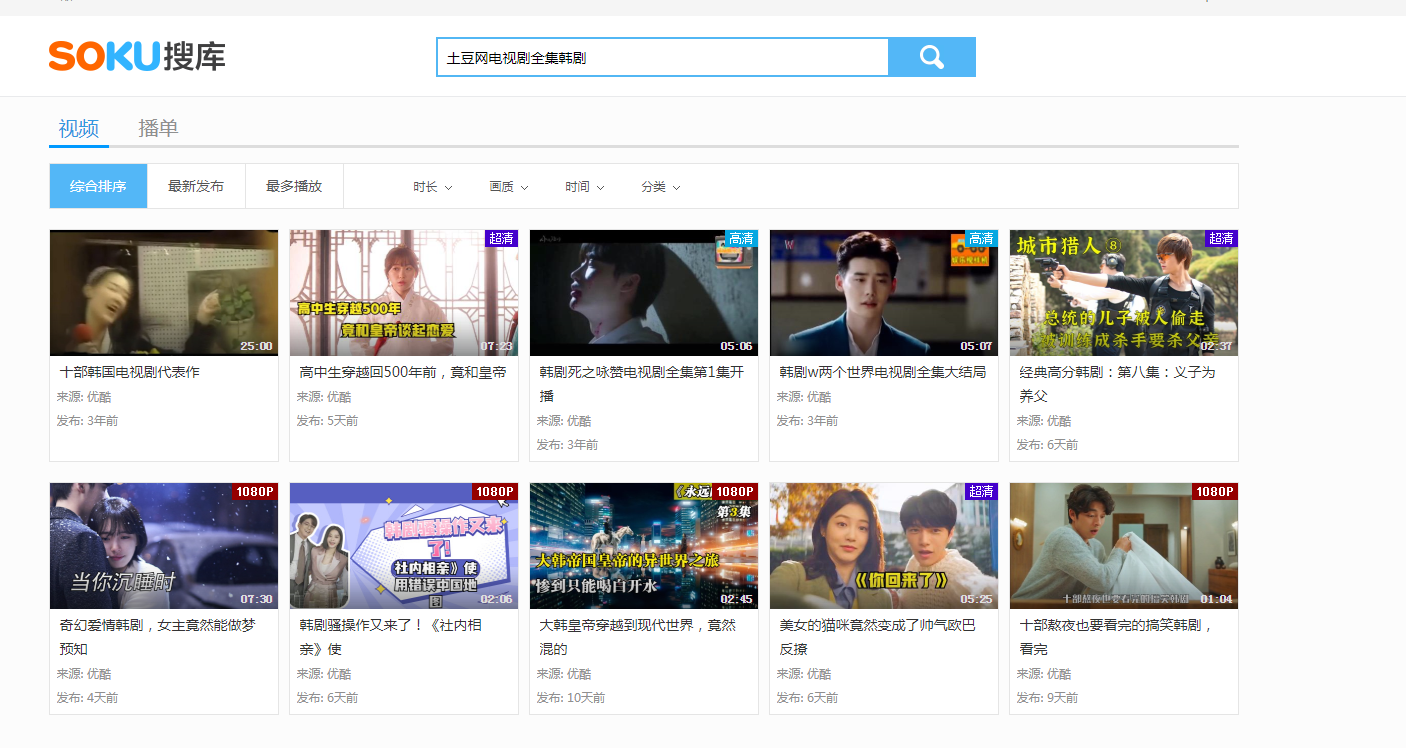1406x748 pixels.
Task: Open thumbnail for 十部韩国电视剧代表作
Action: pos(164,293)
